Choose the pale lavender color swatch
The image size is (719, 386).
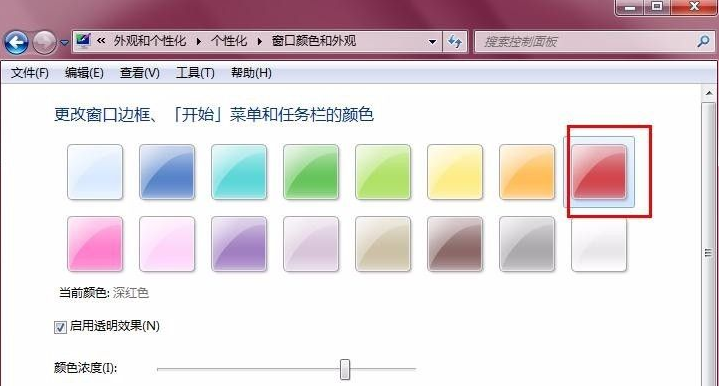click(x=311, y=244)
